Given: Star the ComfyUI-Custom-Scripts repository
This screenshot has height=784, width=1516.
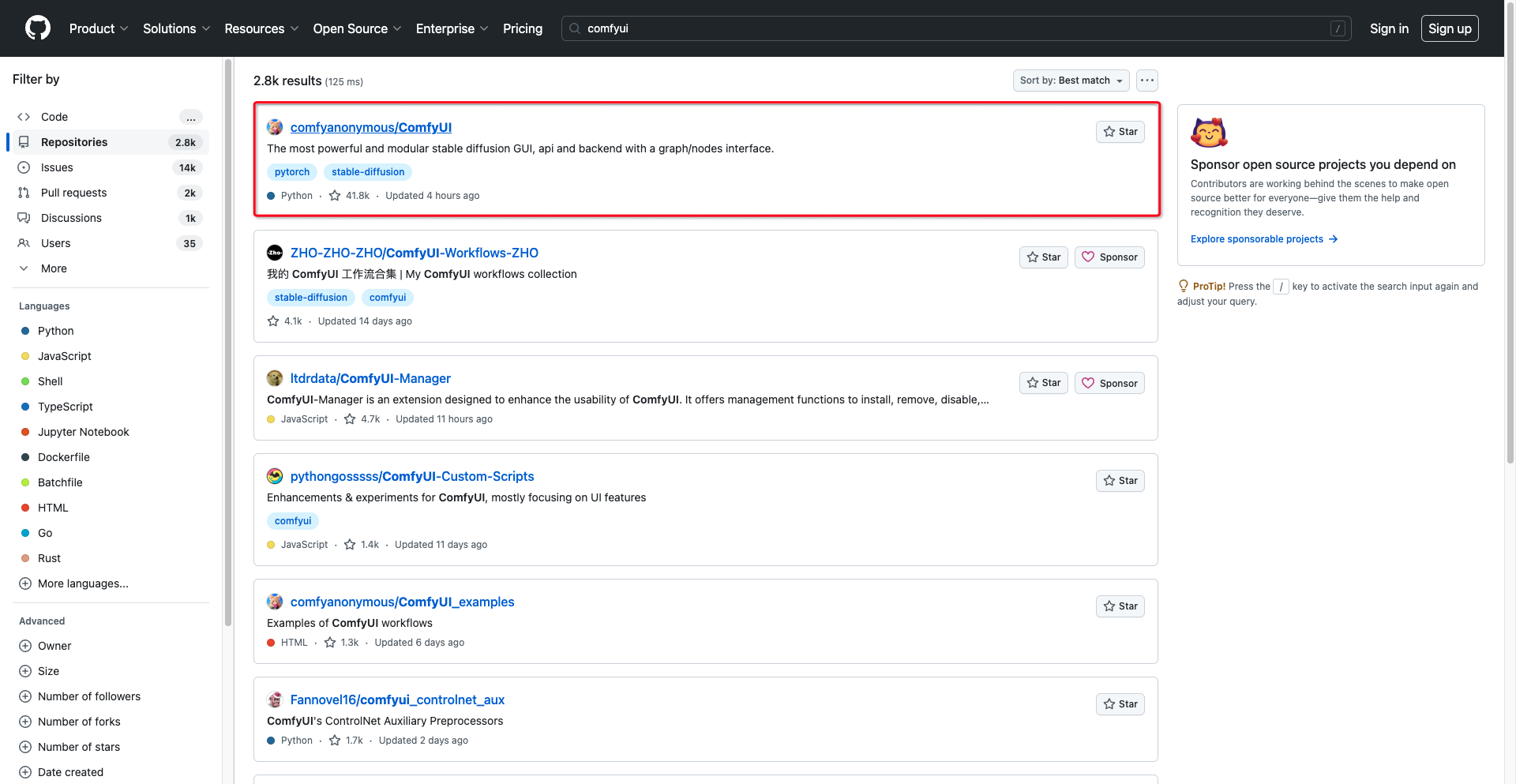Looking at the screenshot, I should (x=1120, y=481).
